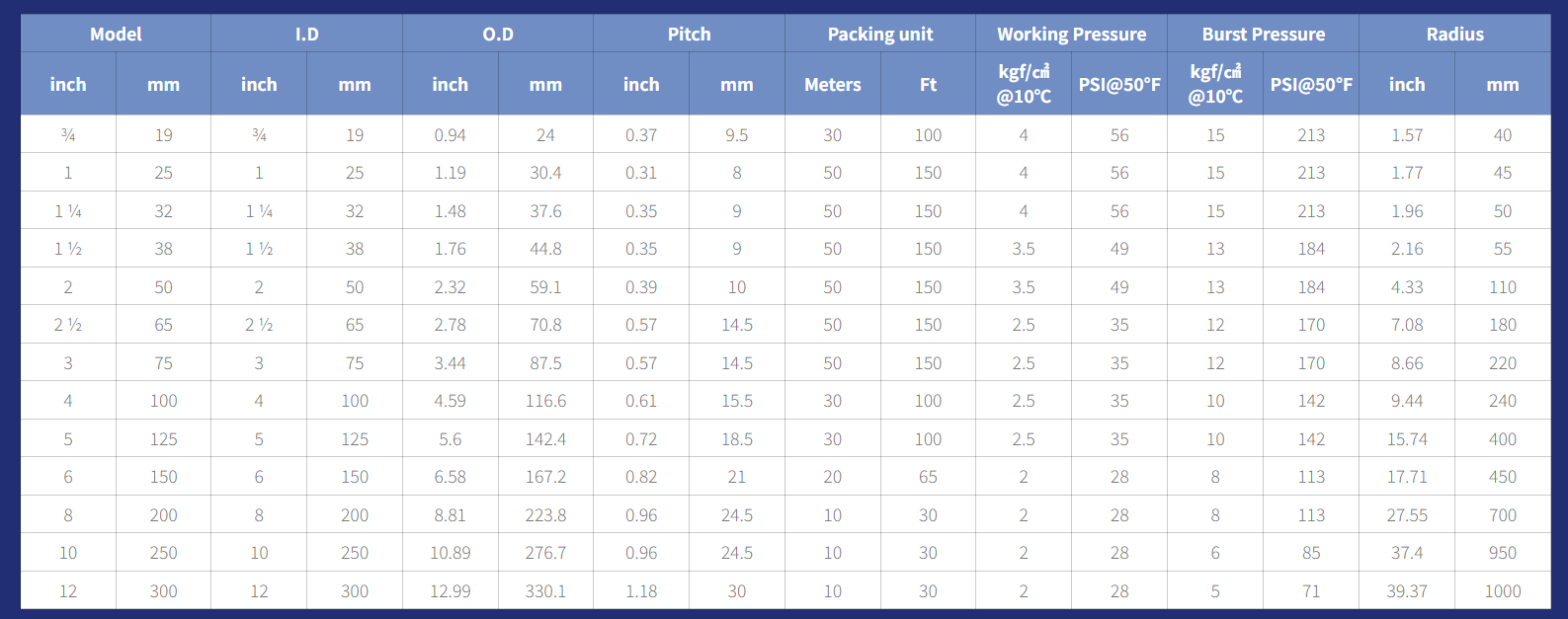Select the 65 Ft packing cell
Image resolution: width=1568 pixels, height=619 pixels.
(929, 477)
